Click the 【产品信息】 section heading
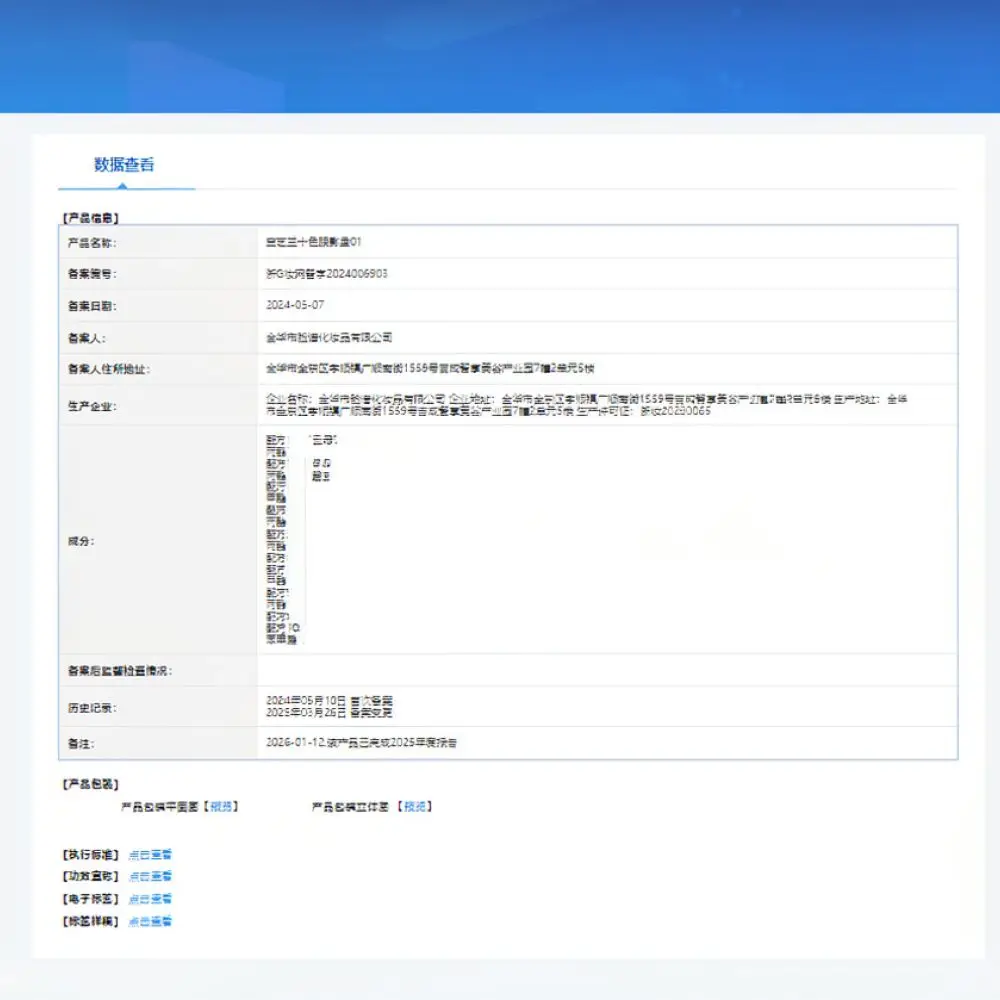Viewport: 1000px width, 1000px height. coord(91,217)
